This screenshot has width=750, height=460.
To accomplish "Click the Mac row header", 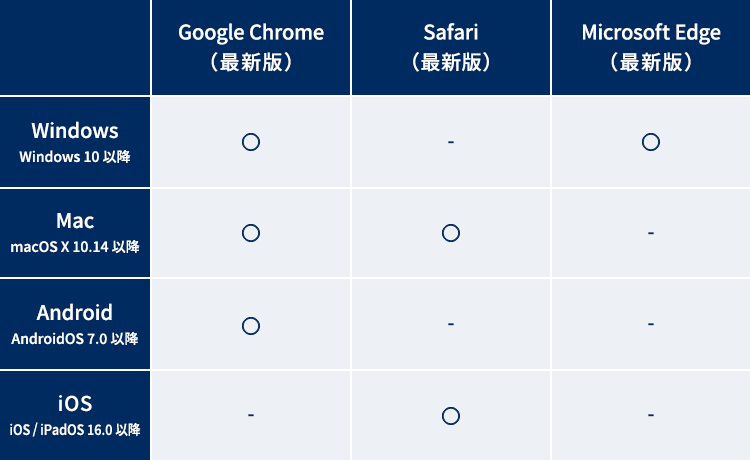I will point(75,233).
